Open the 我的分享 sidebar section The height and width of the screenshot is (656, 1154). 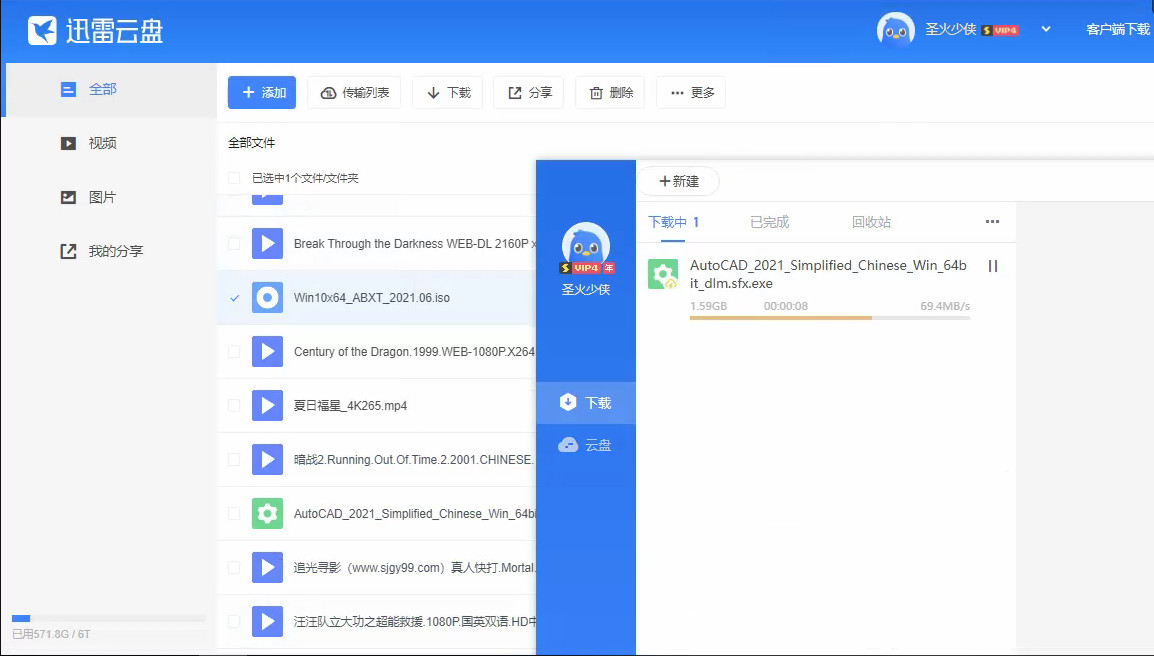tap(111, 251)
